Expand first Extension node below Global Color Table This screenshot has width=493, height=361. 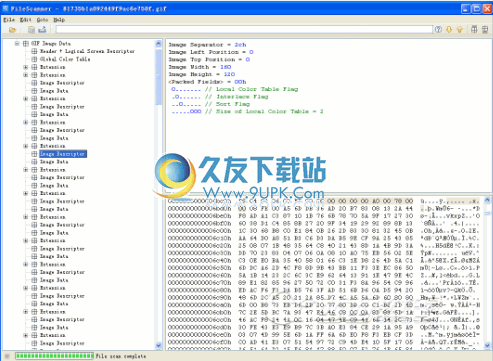[x=26, y=67]
